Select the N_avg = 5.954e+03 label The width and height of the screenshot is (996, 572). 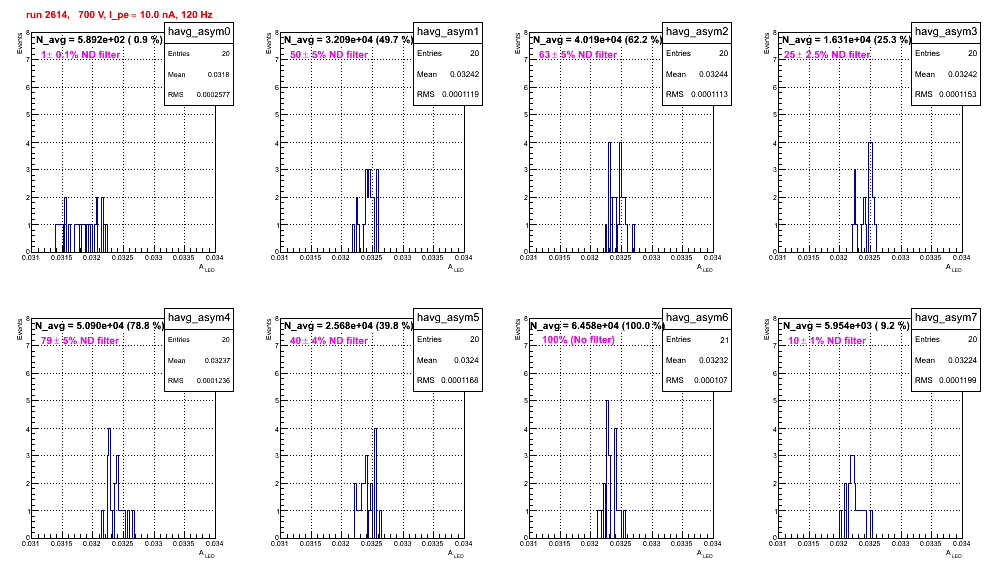point(846,326)
